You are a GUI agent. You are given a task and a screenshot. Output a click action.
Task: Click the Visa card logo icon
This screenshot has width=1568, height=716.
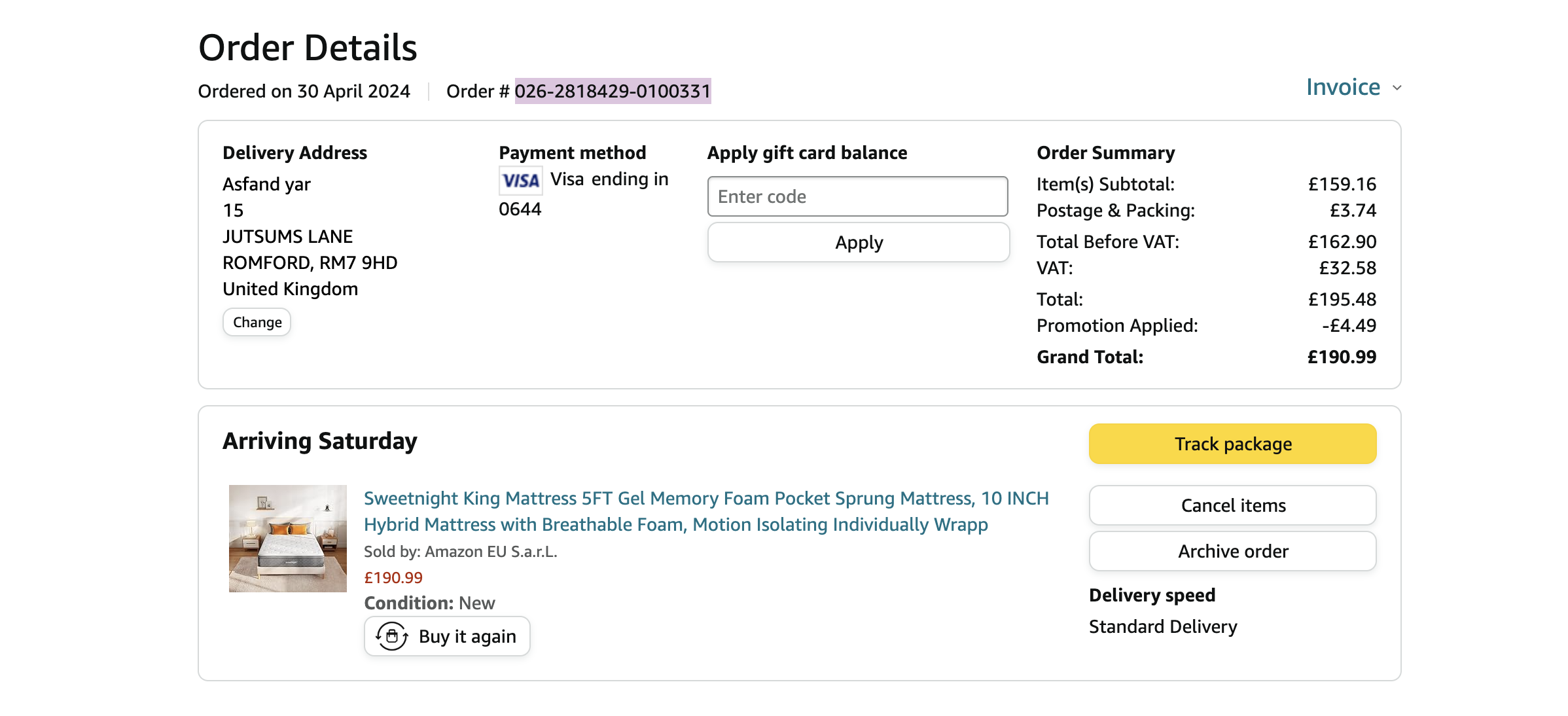(x=521, y=181)
